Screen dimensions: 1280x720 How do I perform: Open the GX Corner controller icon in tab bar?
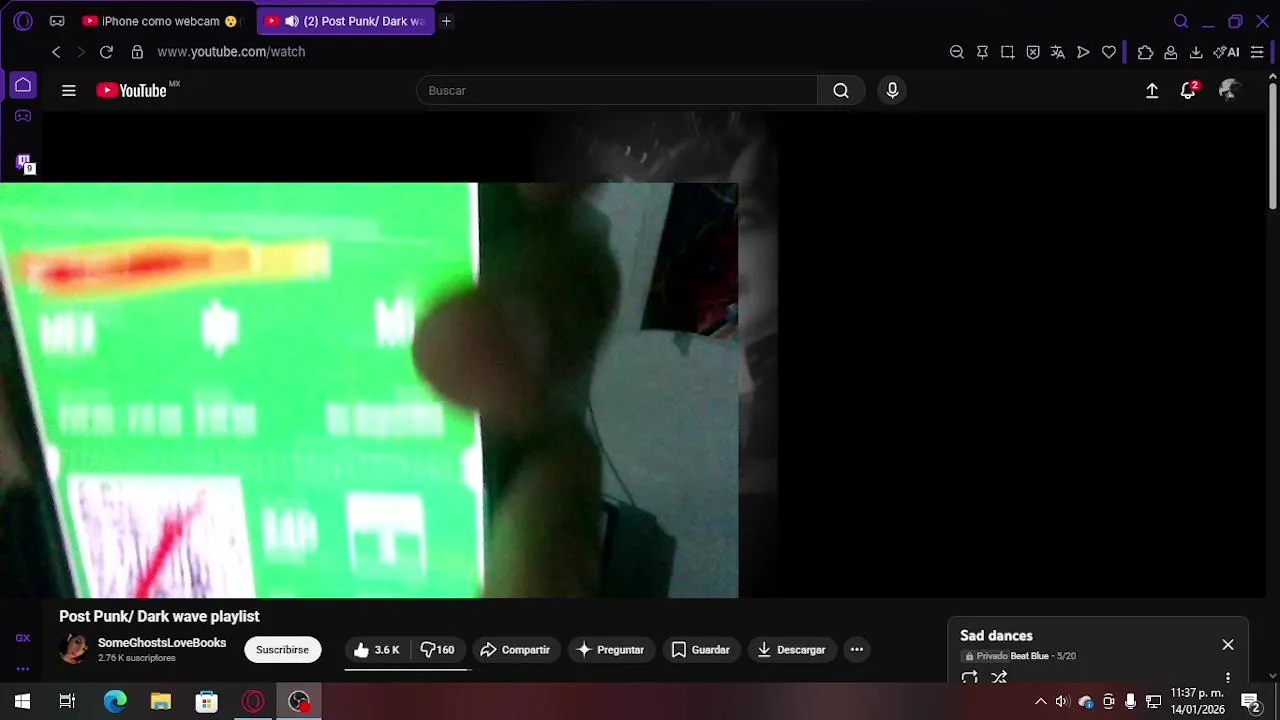click(57, 21)
